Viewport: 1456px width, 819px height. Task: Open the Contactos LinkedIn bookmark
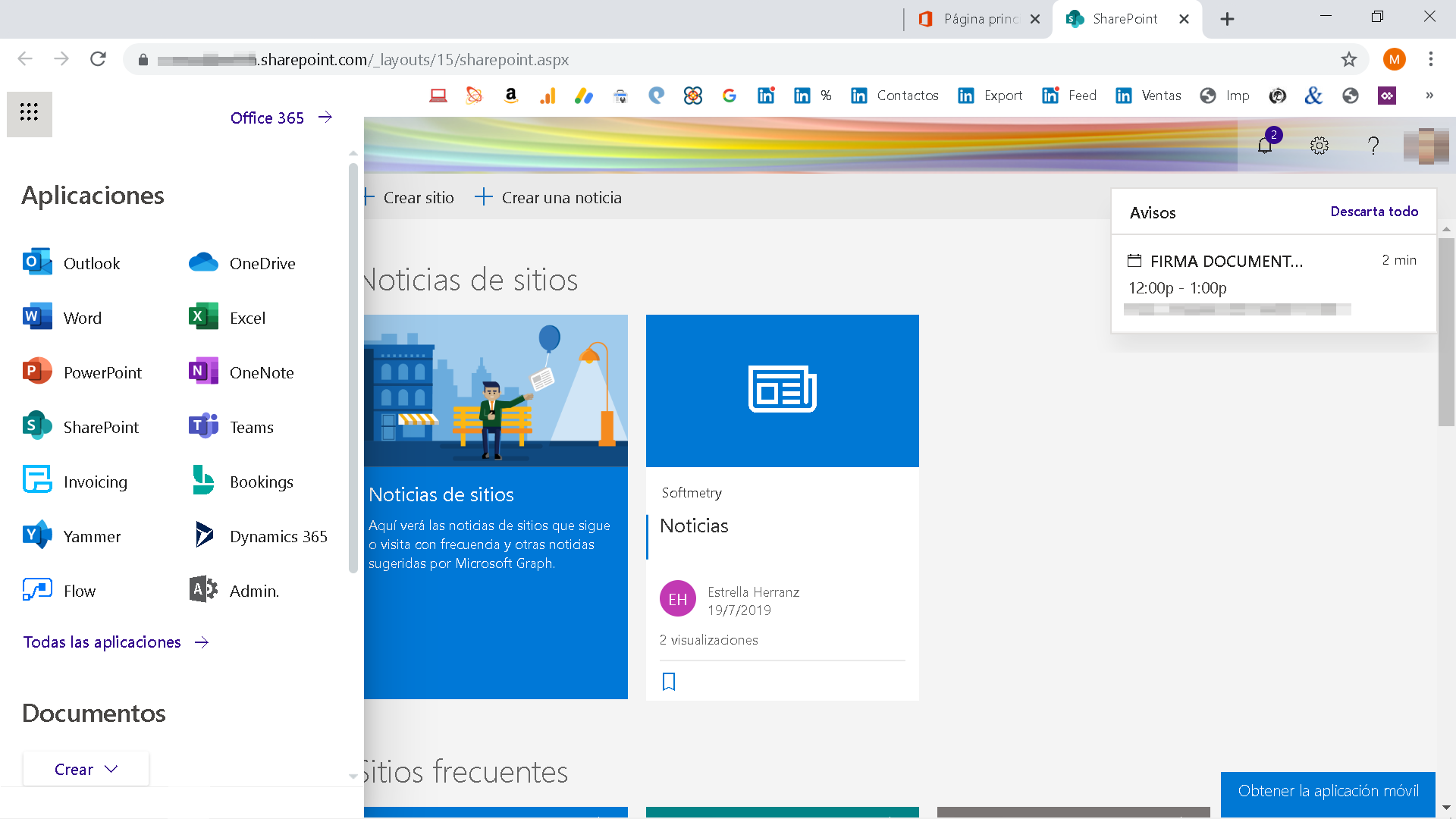[895, 96]
